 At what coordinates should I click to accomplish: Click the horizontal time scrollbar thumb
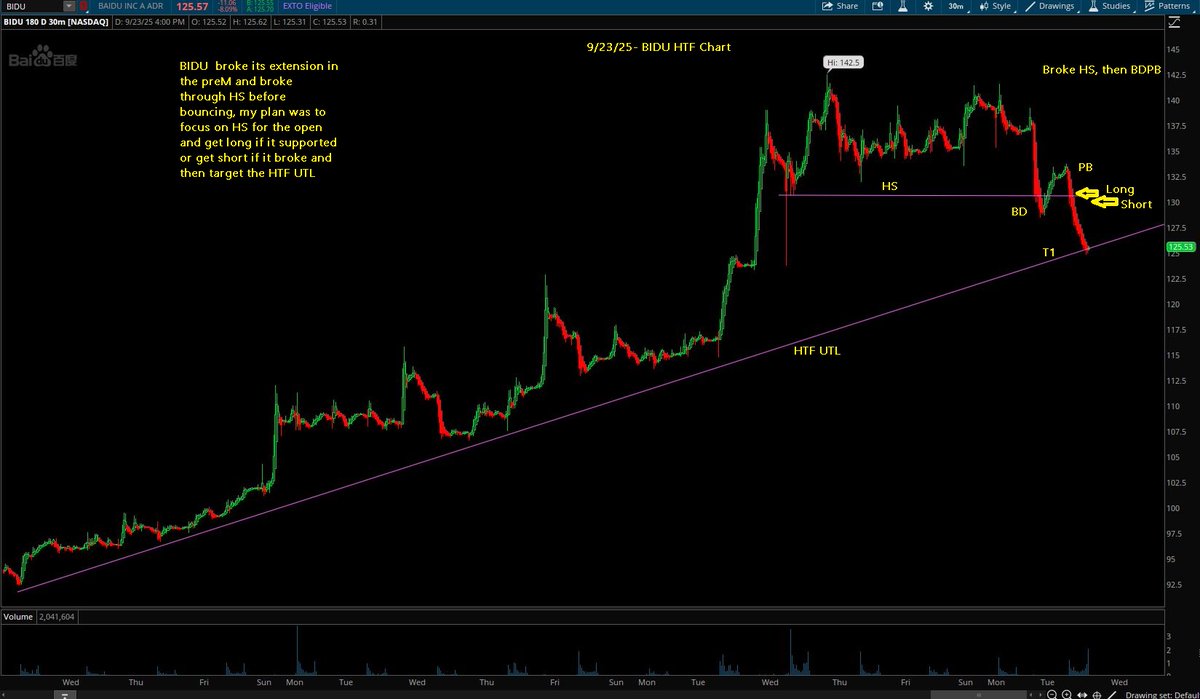[978, 694]
